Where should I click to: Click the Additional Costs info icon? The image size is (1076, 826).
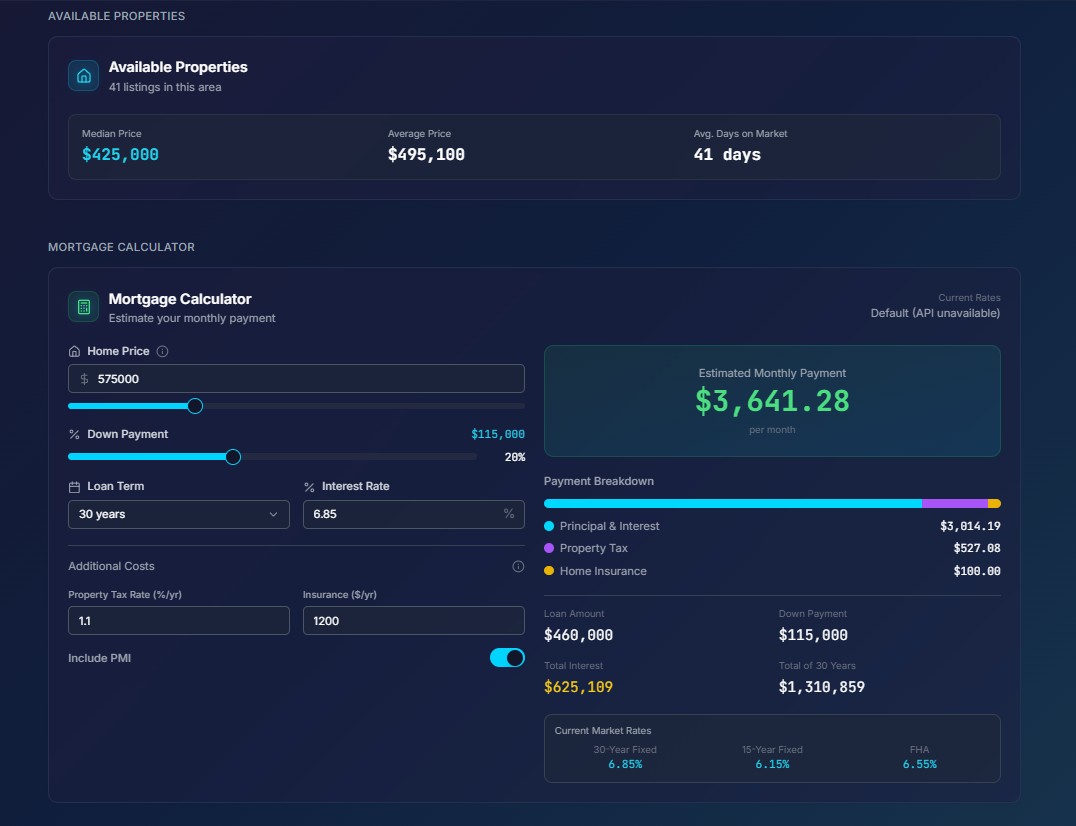pyautogui.click(x=518, y=566)
